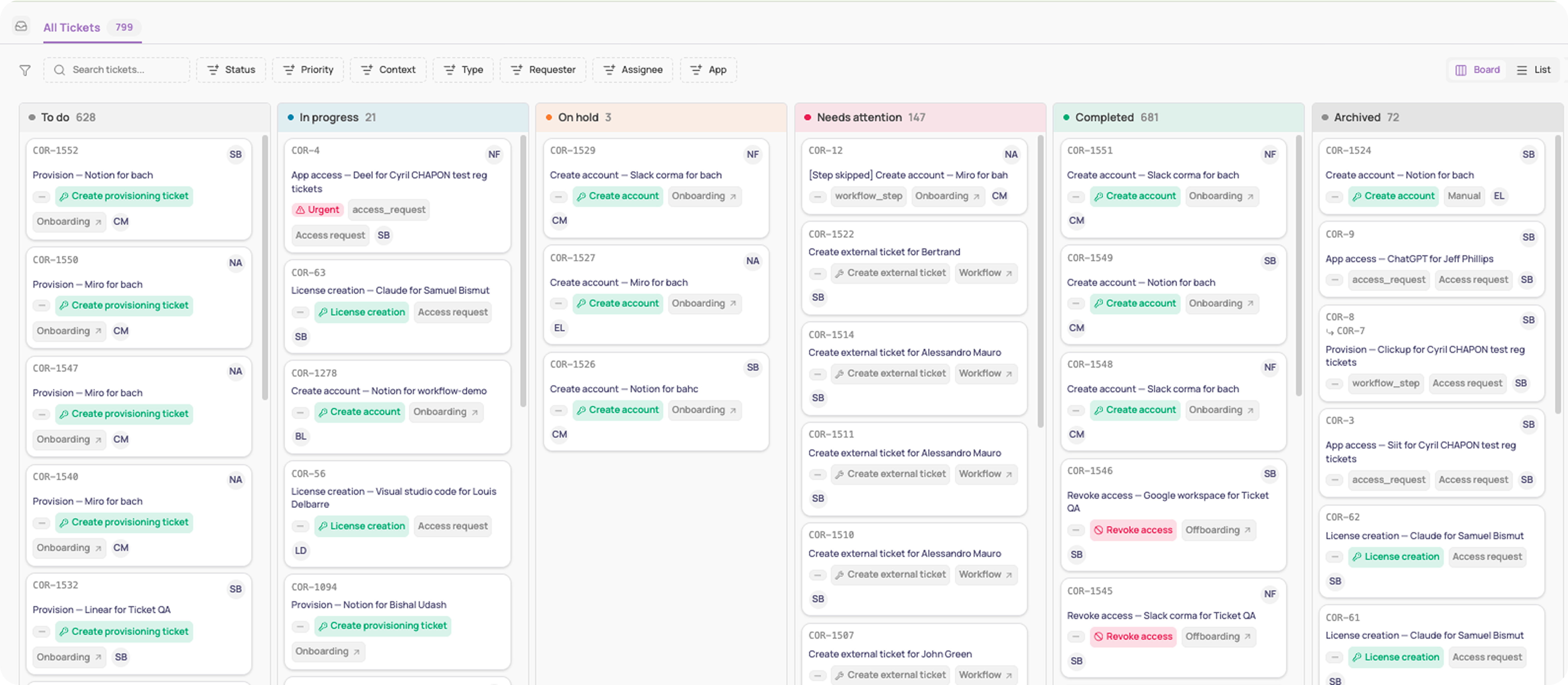Viewport: 1568px width, 685px height.
Task: Click the Search tickets input field
Action: 117,70
